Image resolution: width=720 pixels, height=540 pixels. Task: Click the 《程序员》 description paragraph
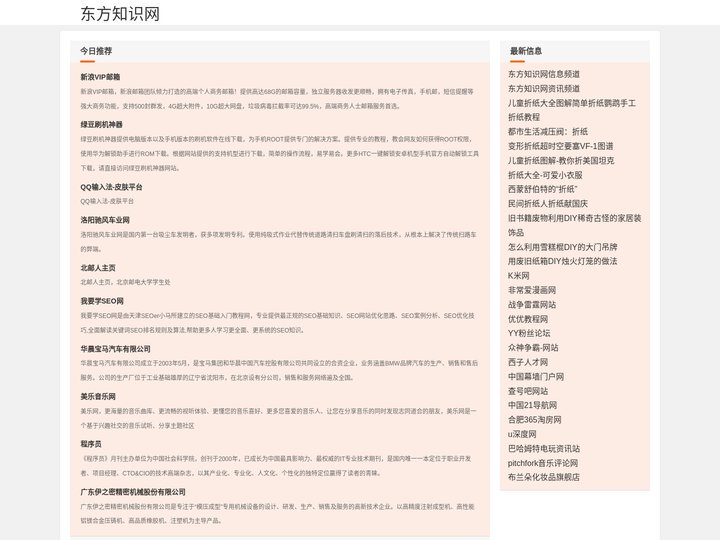pyautogui.click(x=276, y=466)
